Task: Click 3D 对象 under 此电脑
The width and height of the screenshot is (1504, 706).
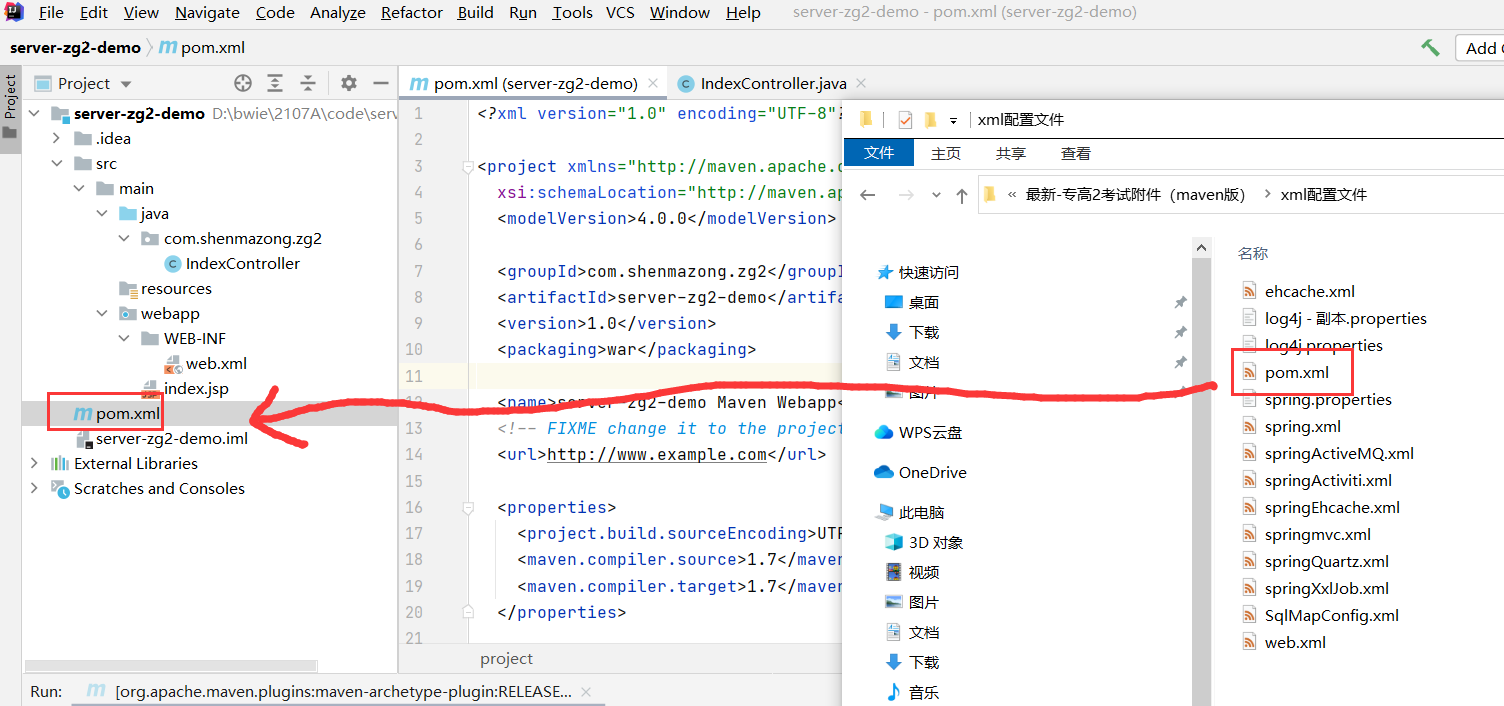Action: click(x=935, y=542)
